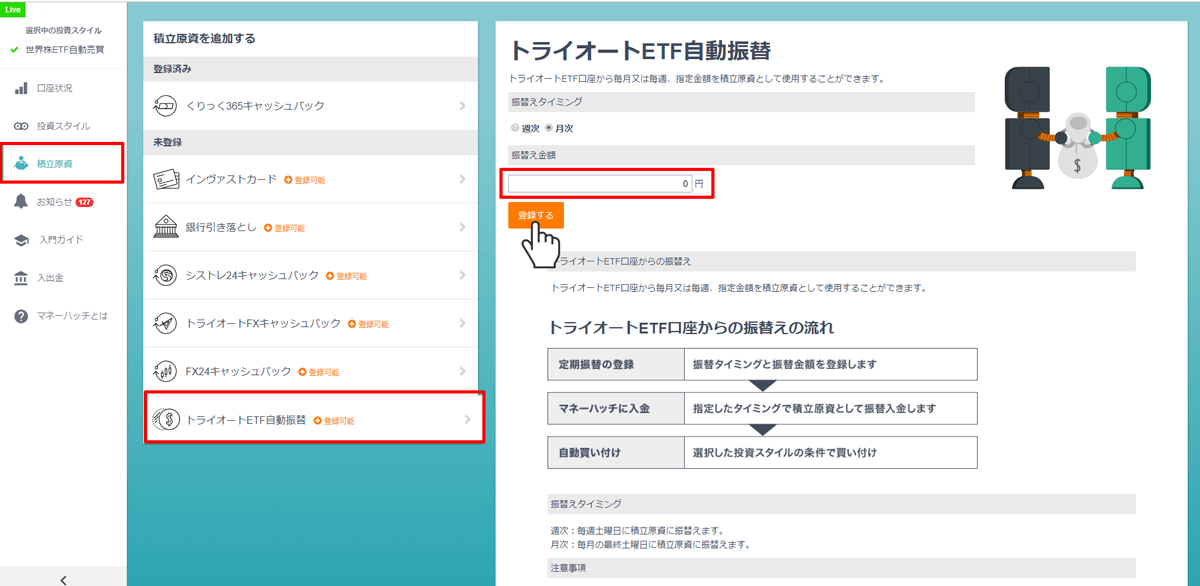Viewport: 1200px width, 586px height.
Task: Click the 127 notification badge
Action: (x=85, y=202)
